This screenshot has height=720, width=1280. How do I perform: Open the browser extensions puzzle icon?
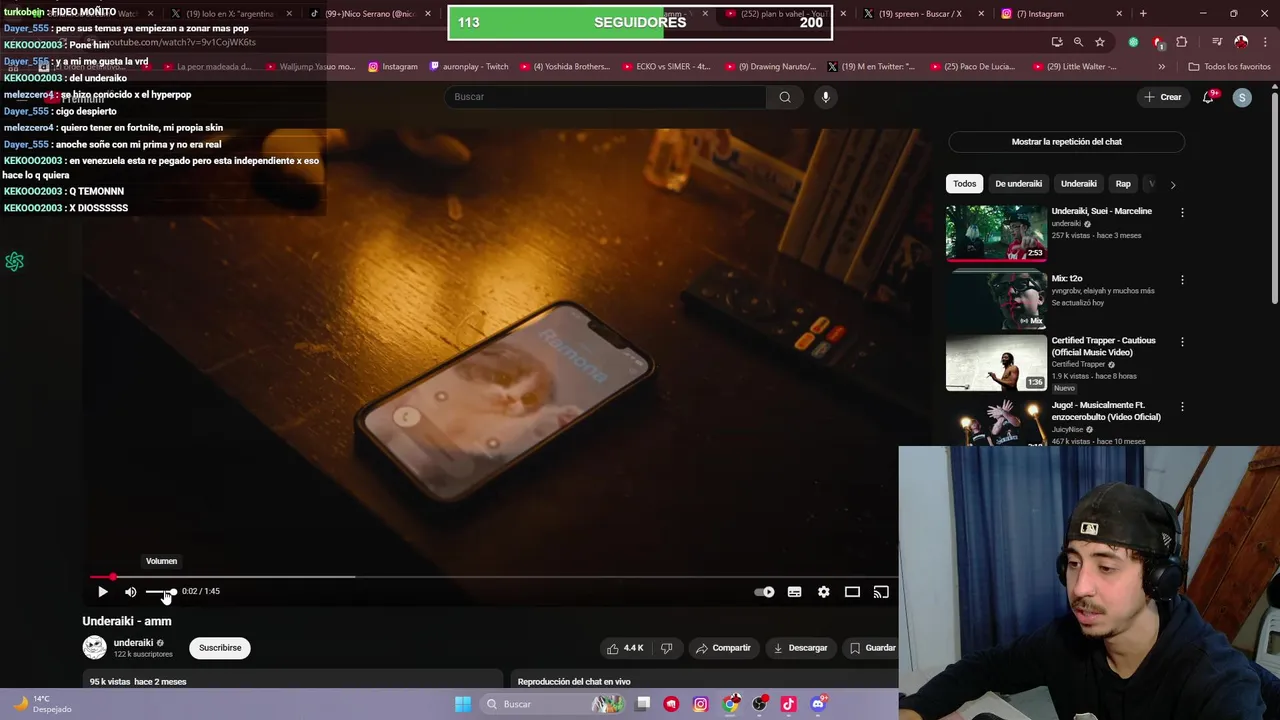click(1182, 42)
